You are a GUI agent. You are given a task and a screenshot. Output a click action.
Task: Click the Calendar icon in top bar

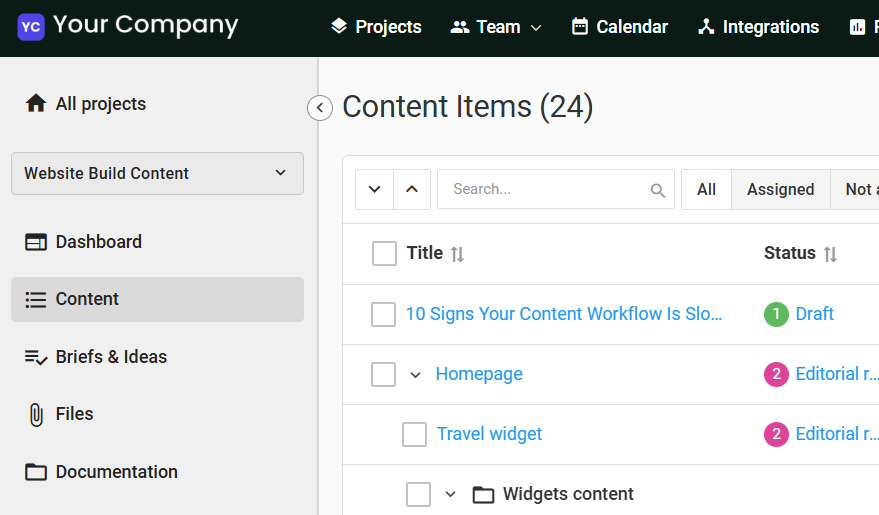pyautogui.click(x=580, y=26)
